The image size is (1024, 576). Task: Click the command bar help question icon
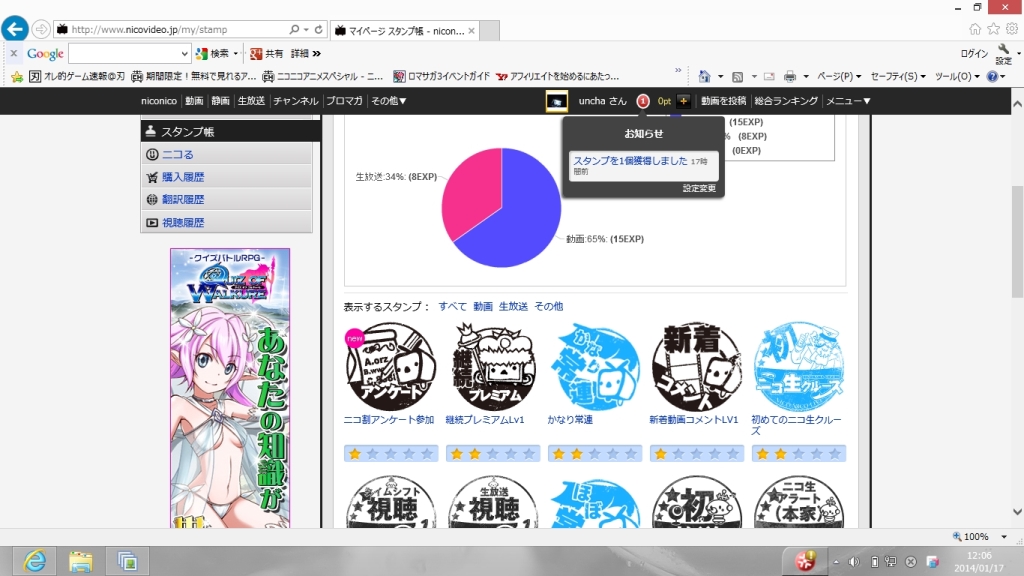pos(993,76)
